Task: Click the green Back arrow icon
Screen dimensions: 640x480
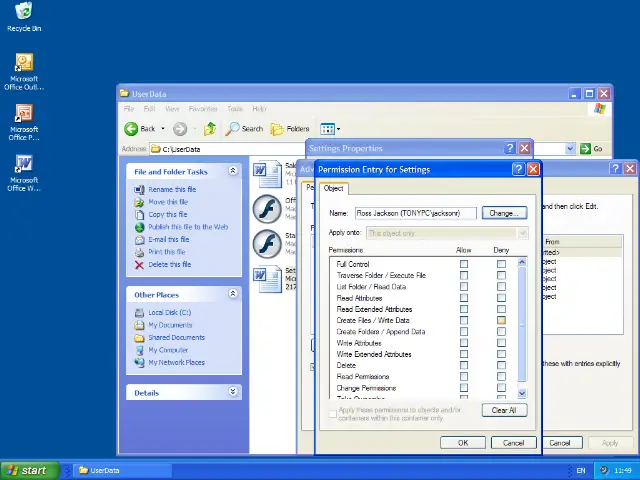Action: [x=131, y=129]
